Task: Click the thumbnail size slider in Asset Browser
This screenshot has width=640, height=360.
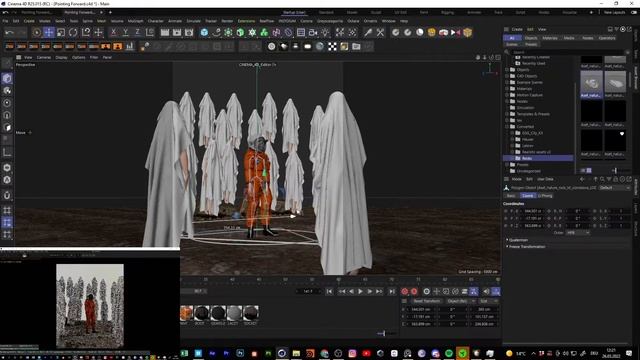Action: (616, 171)
